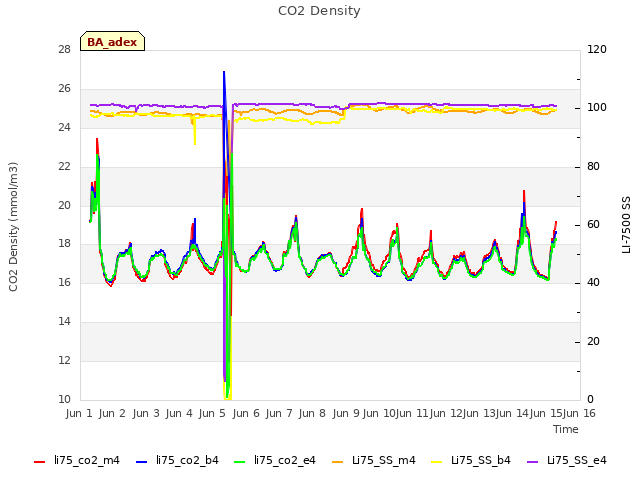Click the red peak just before Jun 14
Viewport: 640px width, 480px height.
pyautogui.click(x=524, y=191)
